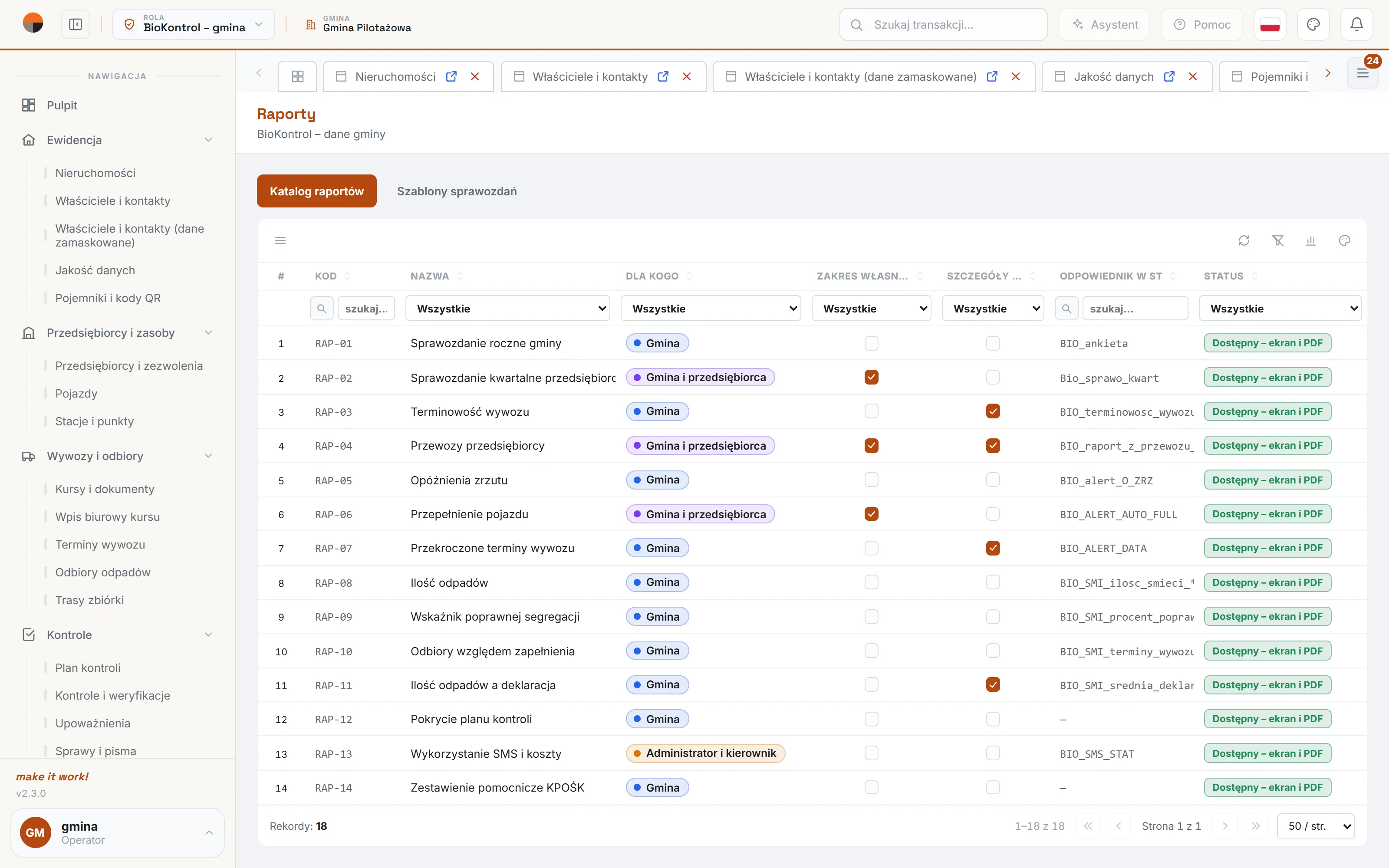Toggle Zakres własny checkbox for RAP-02
1389x868 pixels.
871,377
